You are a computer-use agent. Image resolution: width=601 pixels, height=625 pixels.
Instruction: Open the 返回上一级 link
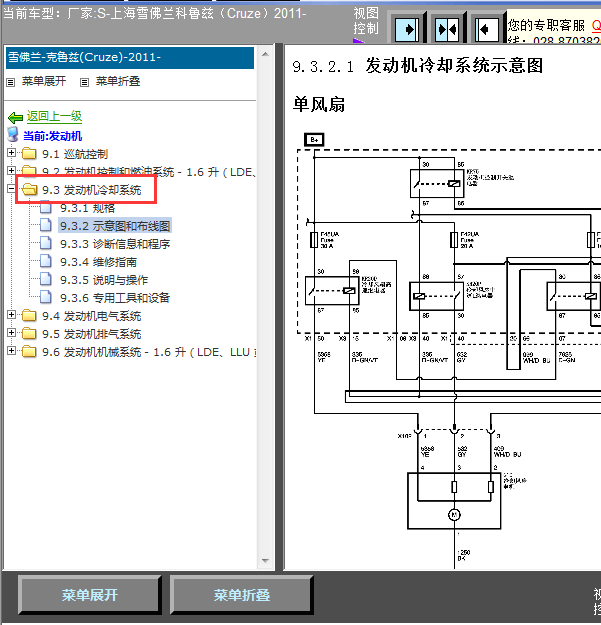click(54, 116)
